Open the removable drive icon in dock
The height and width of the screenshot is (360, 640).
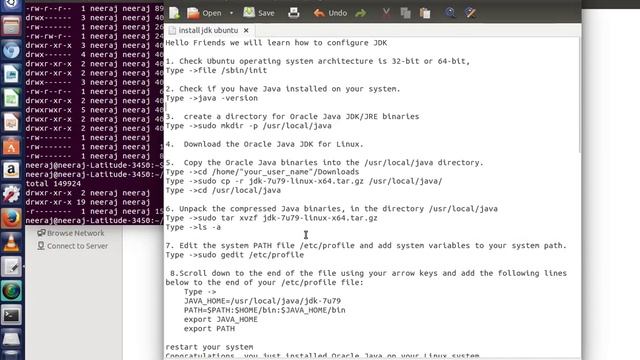click(11, 338)
